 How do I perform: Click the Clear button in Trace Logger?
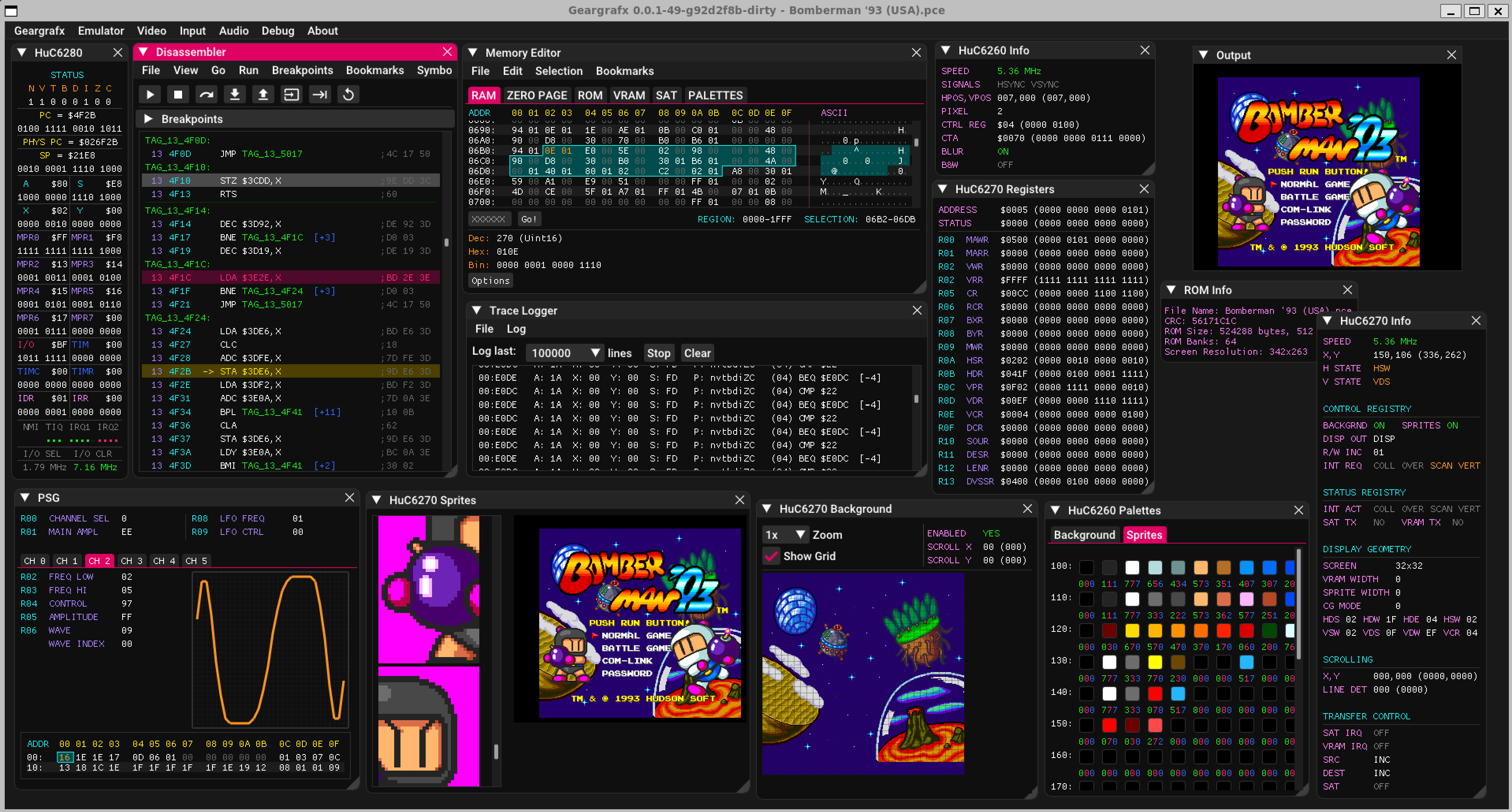point(697,353)
